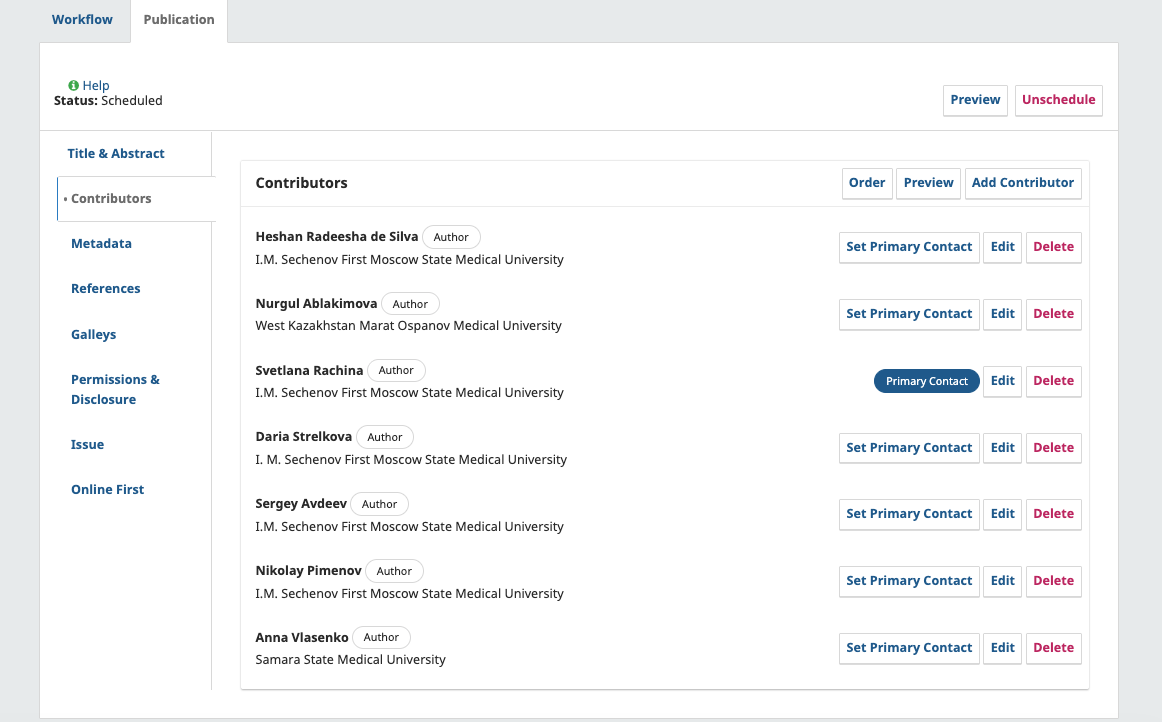
Task: Click the green Help info icon
Action: coord(73,86)
